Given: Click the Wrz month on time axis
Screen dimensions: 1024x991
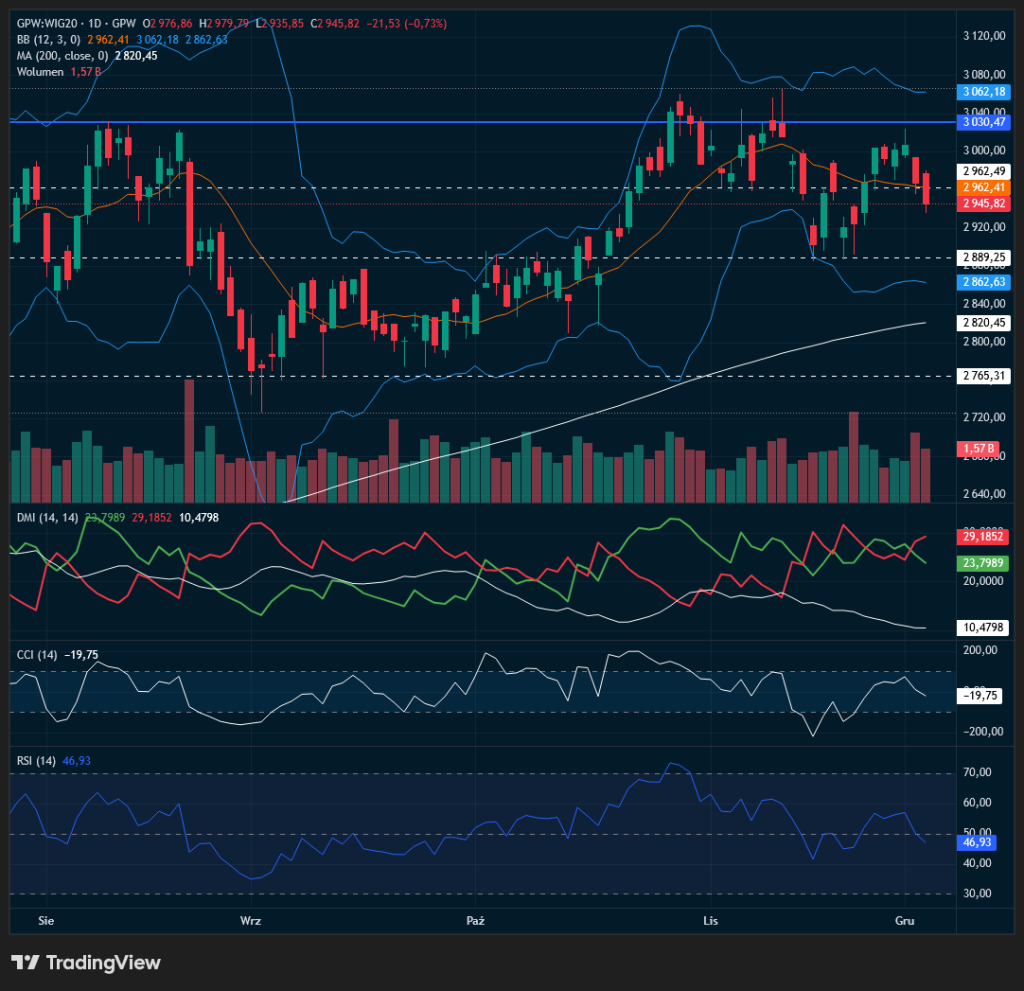Looking at the screenshot, I should (x=251, y=918).
